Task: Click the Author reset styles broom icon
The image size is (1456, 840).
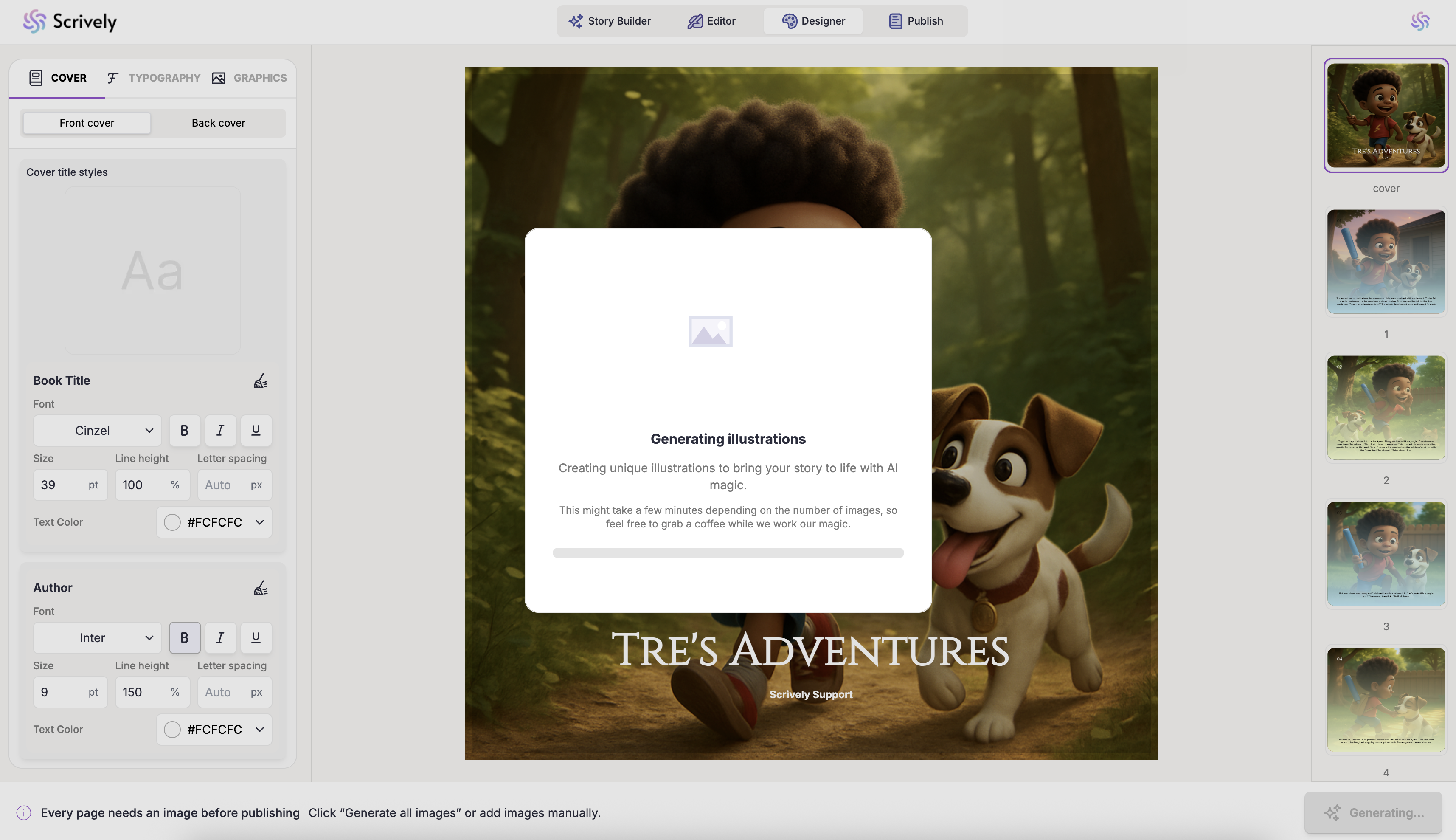Action: point(261,588)
